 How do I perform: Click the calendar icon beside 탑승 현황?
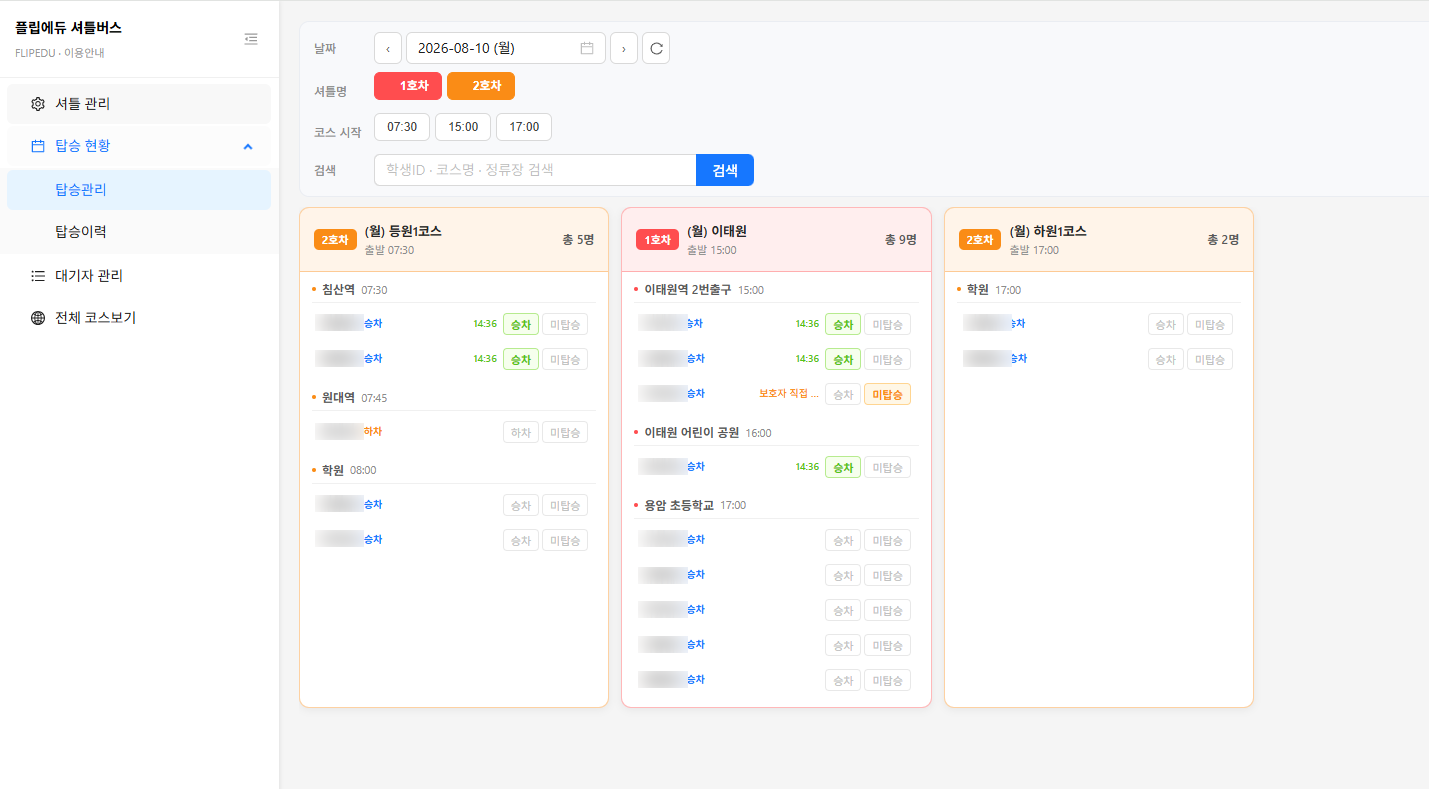[38, 146]
